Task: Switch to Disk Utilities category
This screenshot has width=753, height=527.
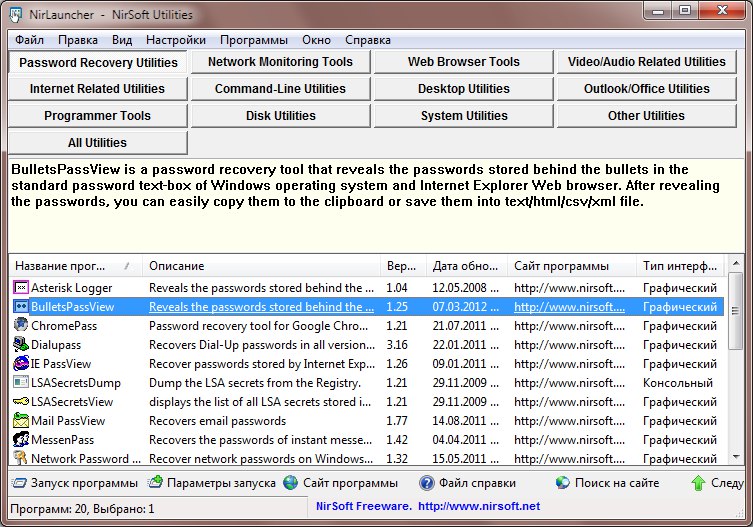Action: coord(280,116)
